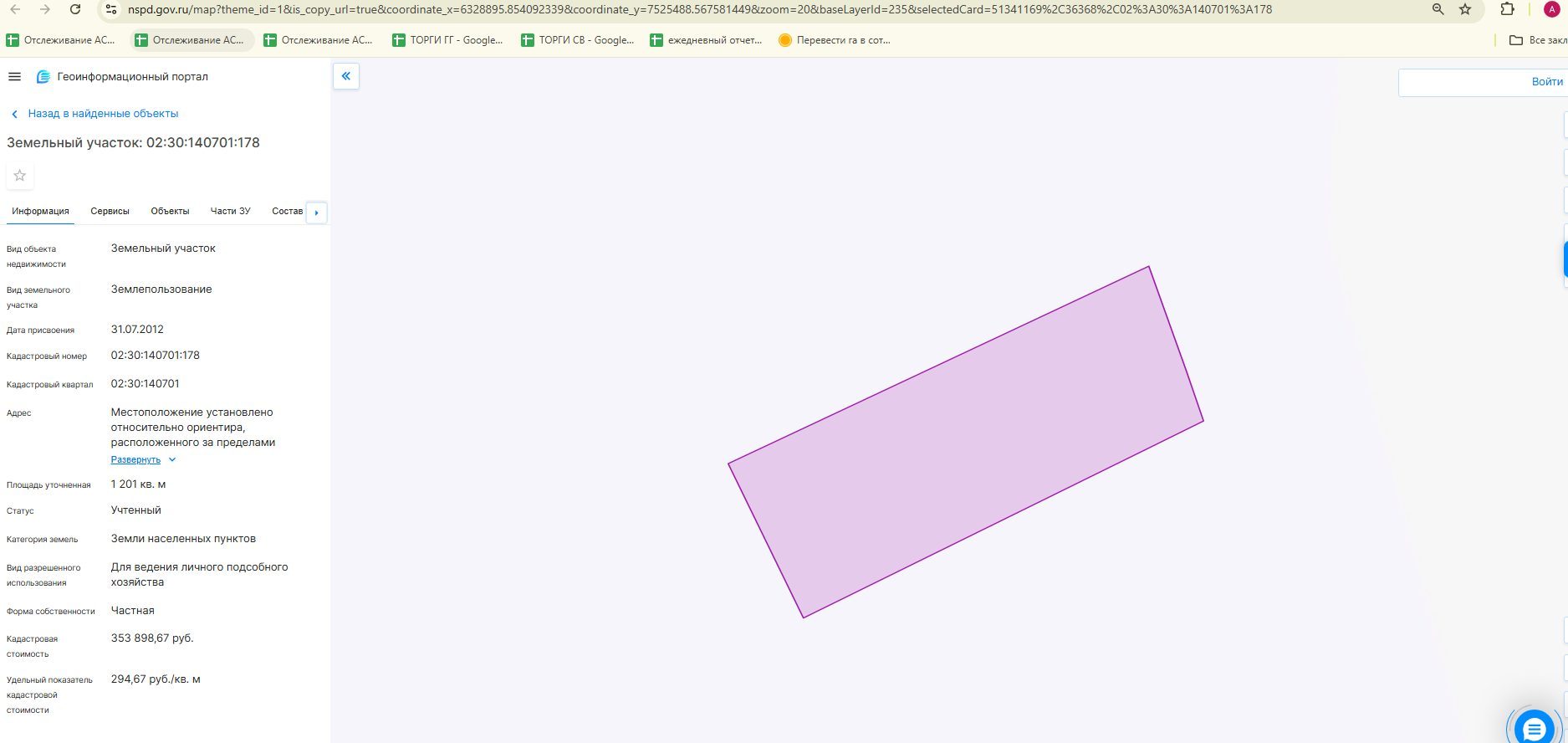Open the Chrome profile avatar
The height and width of the screenshot is (743, 1568).
click(1551, 9)
